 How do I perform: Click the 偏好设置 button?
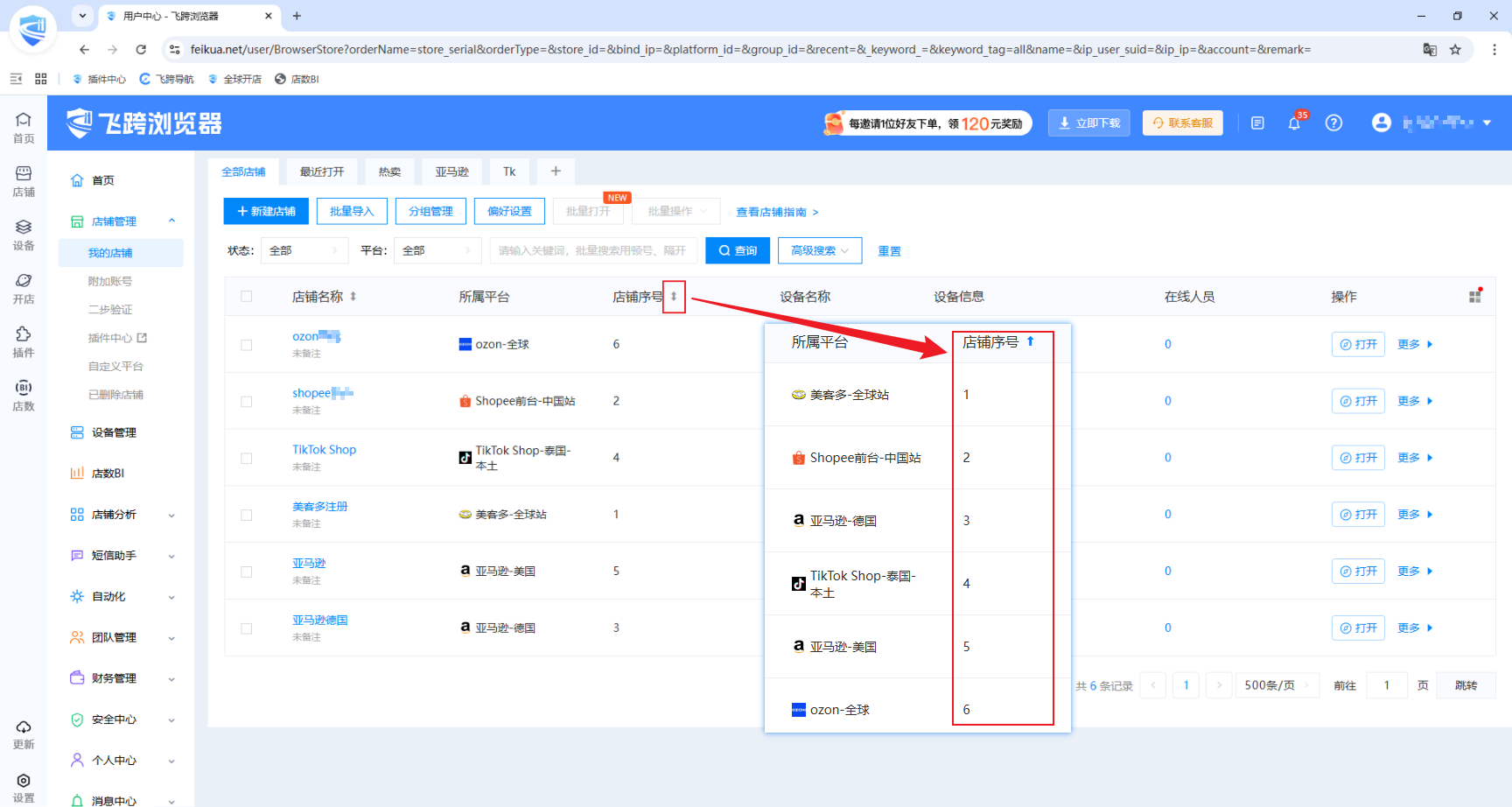(509, 211)
